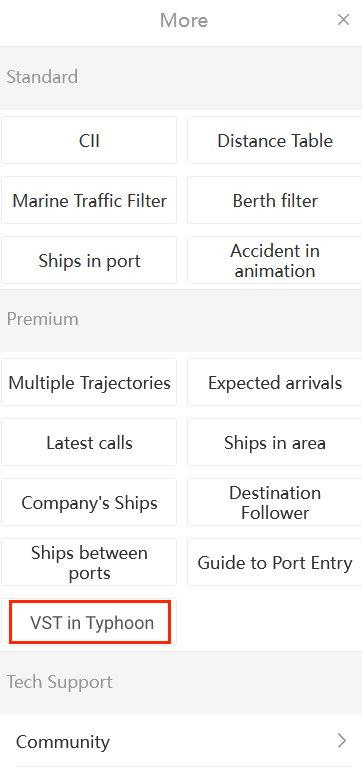Open the highlighted VST in Typhoon button

click(x=90, y=622)
